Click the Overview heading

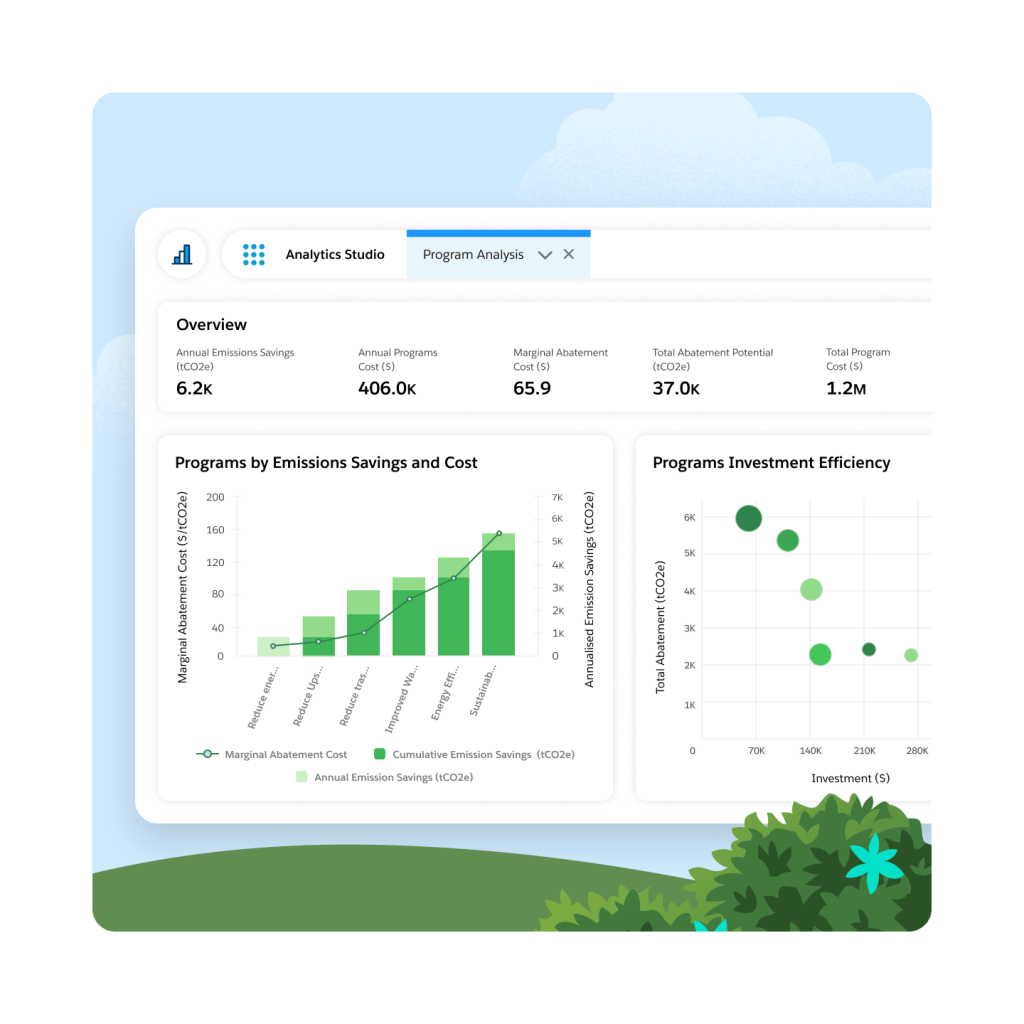[x=212, y=325]
